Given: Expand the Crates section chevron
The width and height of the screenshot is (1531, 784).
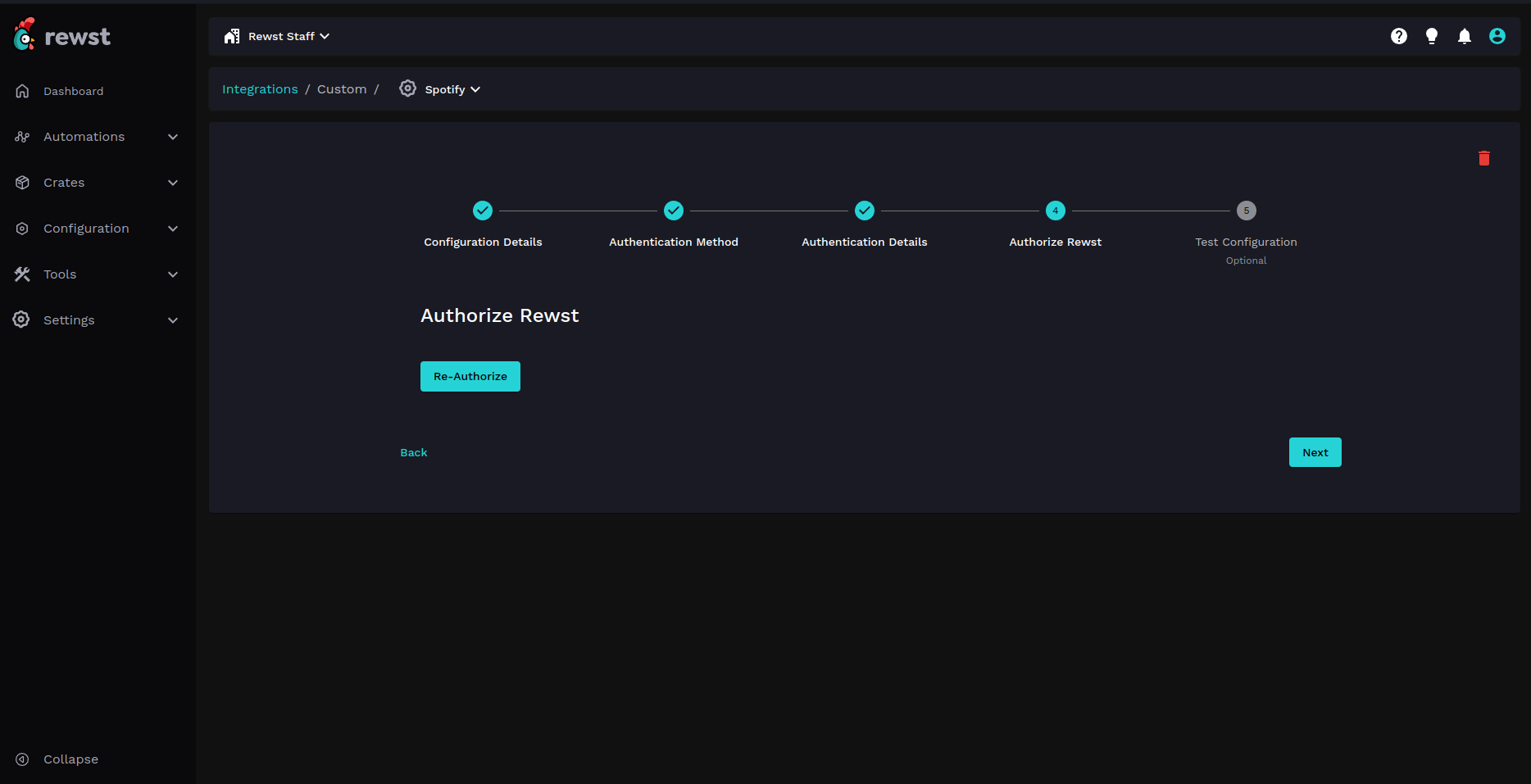Looking at the screenshot, I should click(173, 183).
